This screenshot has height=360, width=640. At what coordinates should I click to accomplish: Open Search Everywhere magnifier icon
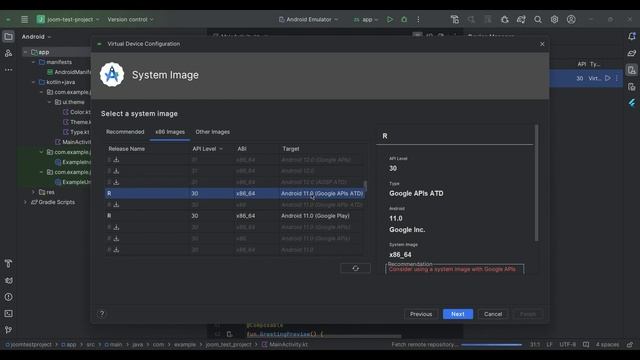click(x=538, y=19)
